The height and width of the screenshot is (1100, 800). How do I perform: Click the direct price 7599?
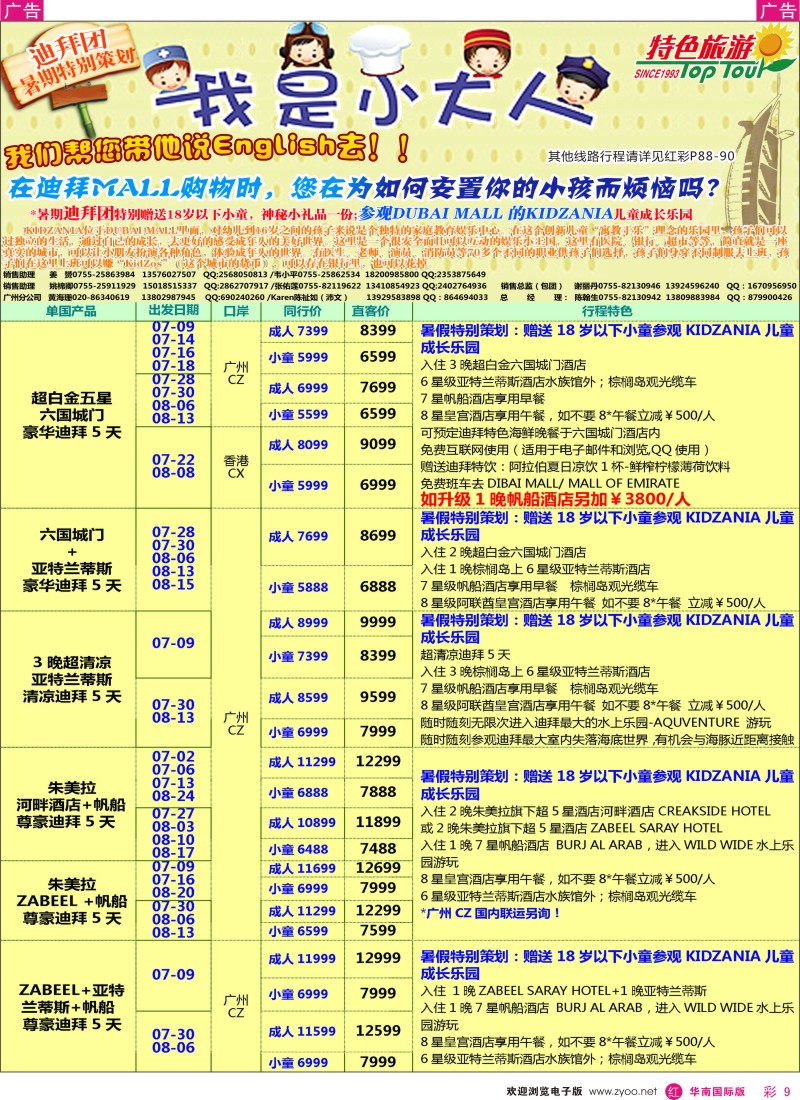378,930
